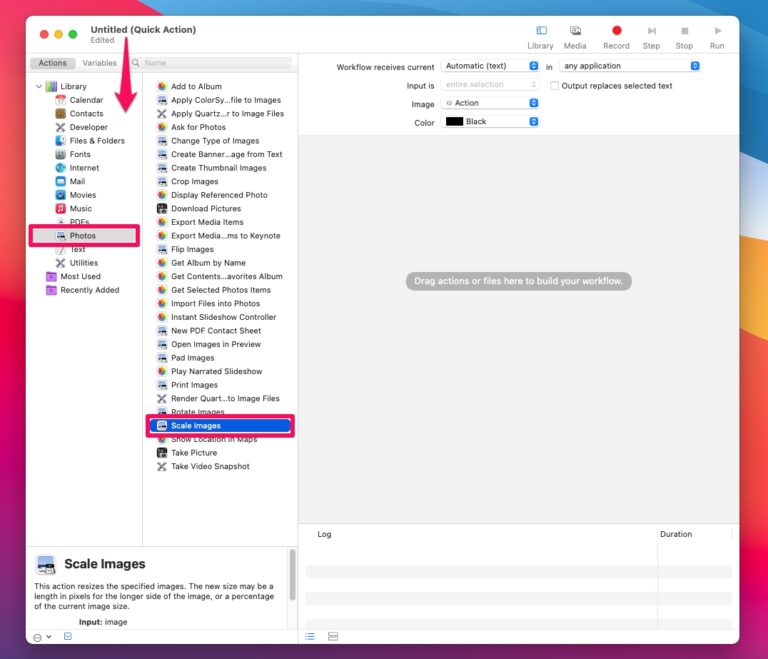Enable Output replaces selected text
This screenshot has width=768, height=659.
click(554, 86)
